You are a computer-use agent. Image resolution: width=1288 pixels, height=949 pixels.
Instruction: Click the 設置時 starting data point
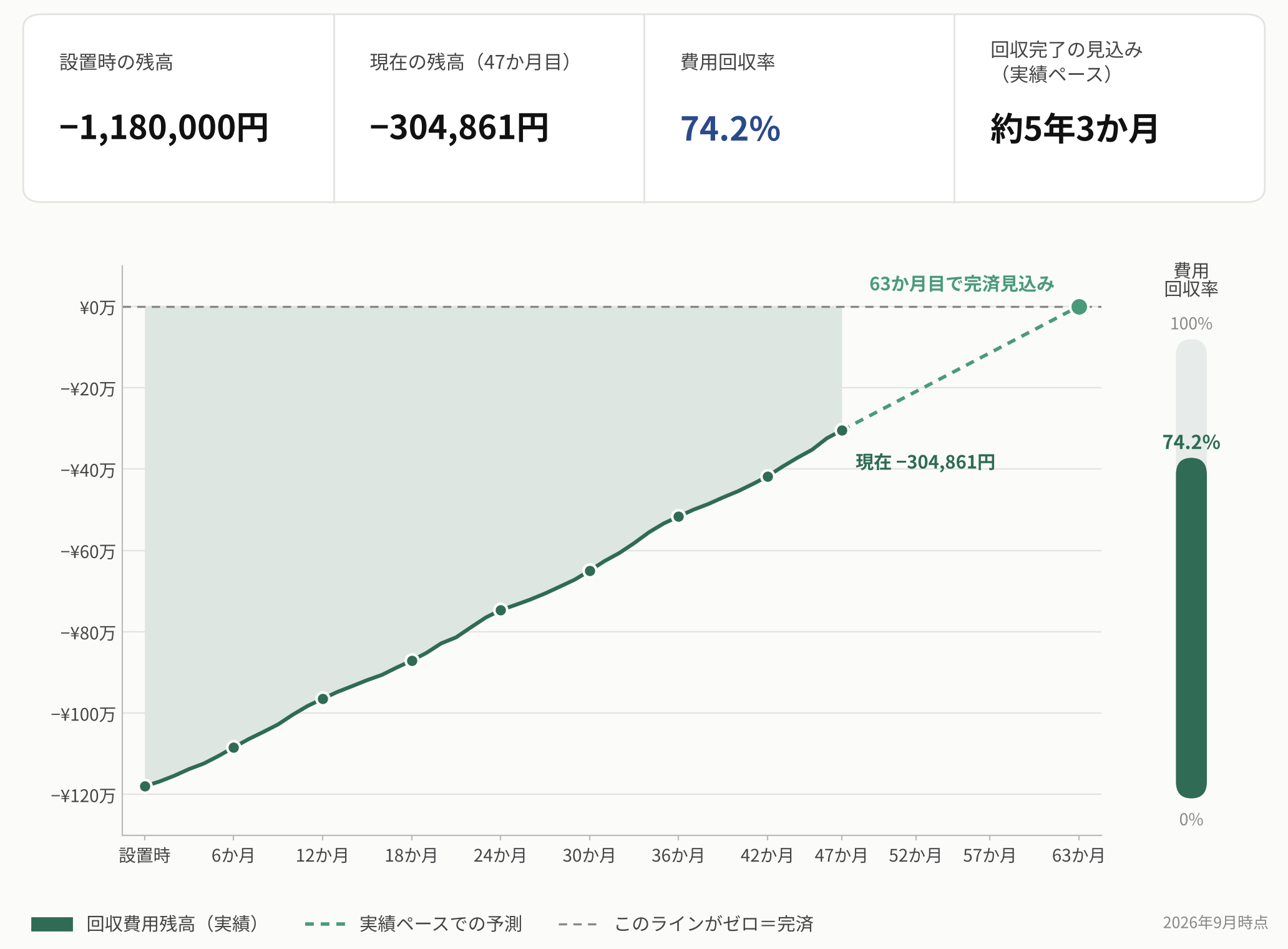pos(145,786)
